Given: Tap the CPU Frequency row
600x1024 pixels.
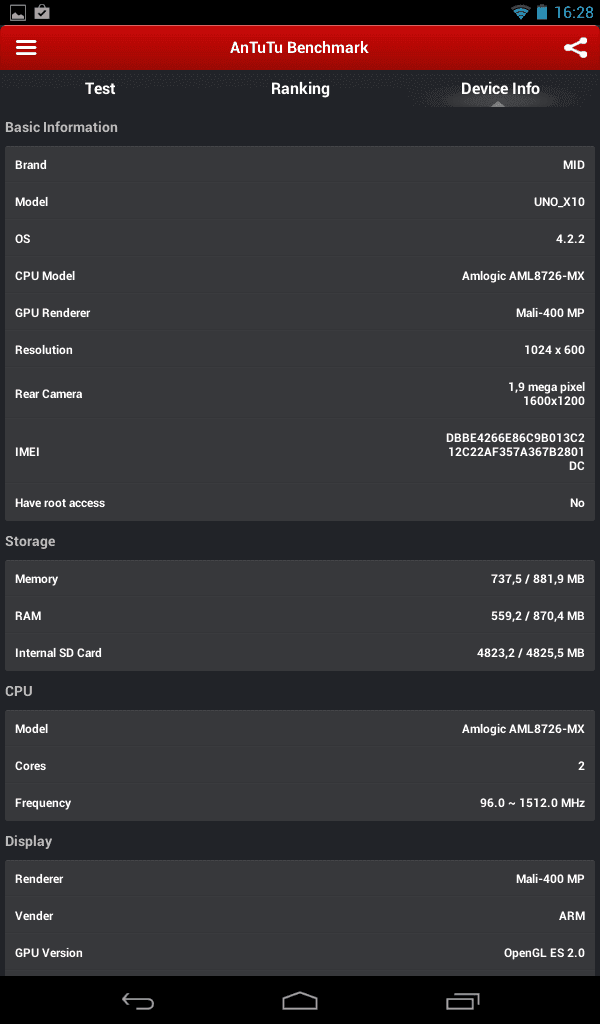Looking at the screenshot, I should point(300,803).
